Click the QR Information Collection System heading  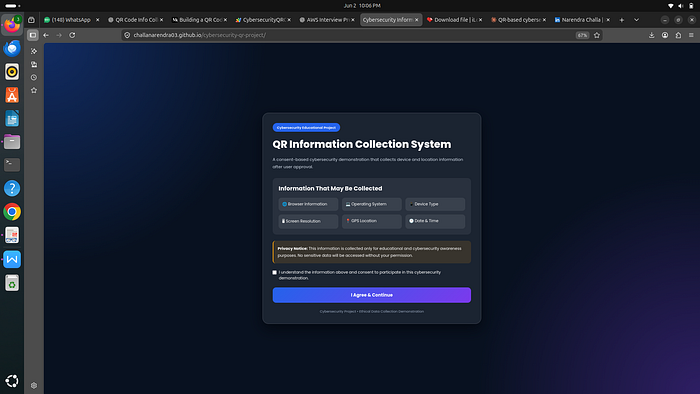[x=362, y=144]
